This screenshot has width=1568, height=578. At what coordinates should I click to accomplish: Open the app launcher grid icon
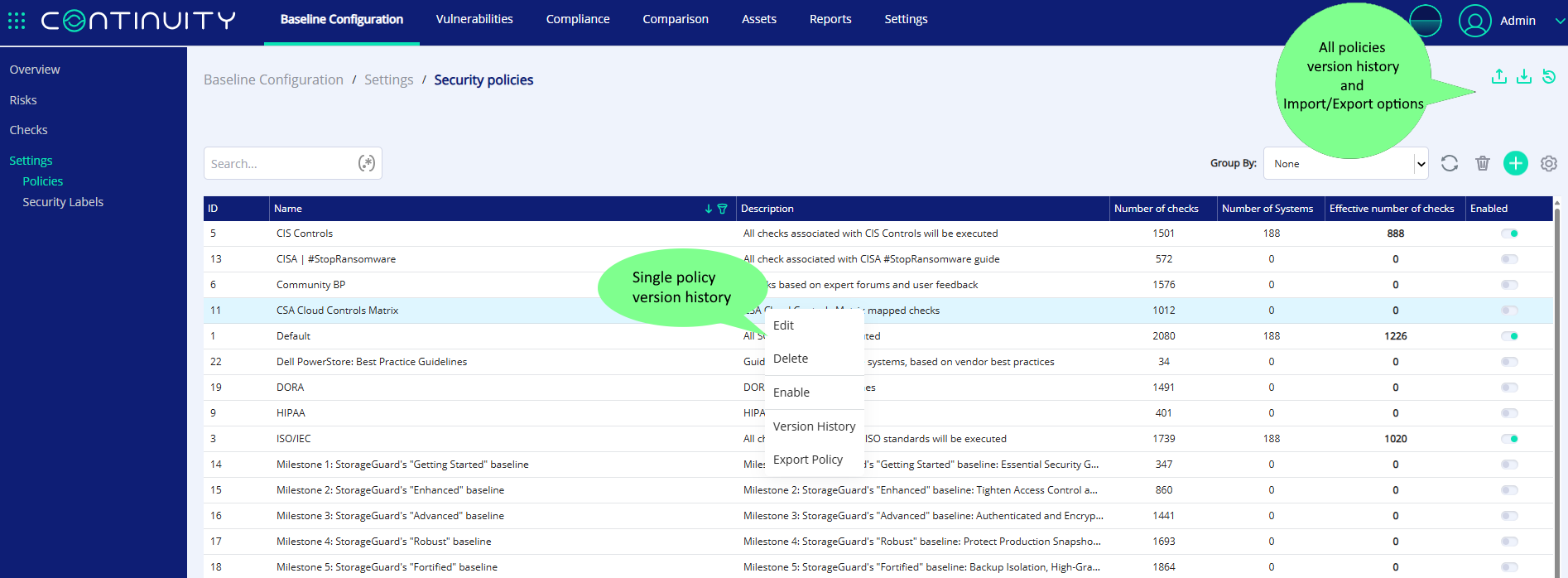pos(17,21)
